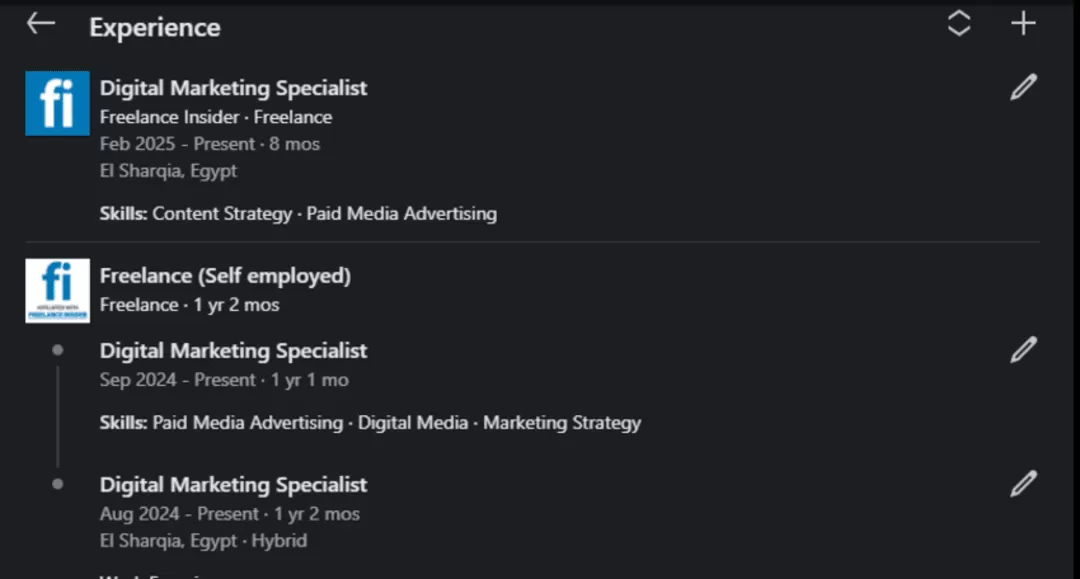Open the reorder experiences up-down arrows
This screenshot has height=579, width=1080.
click(959, 24)
